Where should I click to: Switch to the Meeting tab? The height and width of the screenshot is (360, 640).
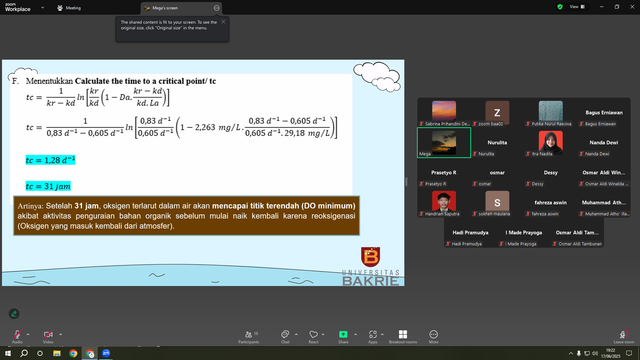(69, 8)
